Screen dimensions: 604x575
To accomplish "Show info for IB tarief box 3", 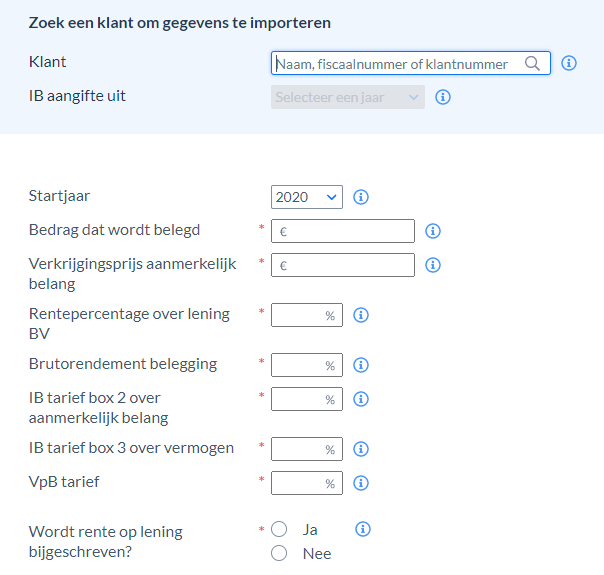I will 361,449.
